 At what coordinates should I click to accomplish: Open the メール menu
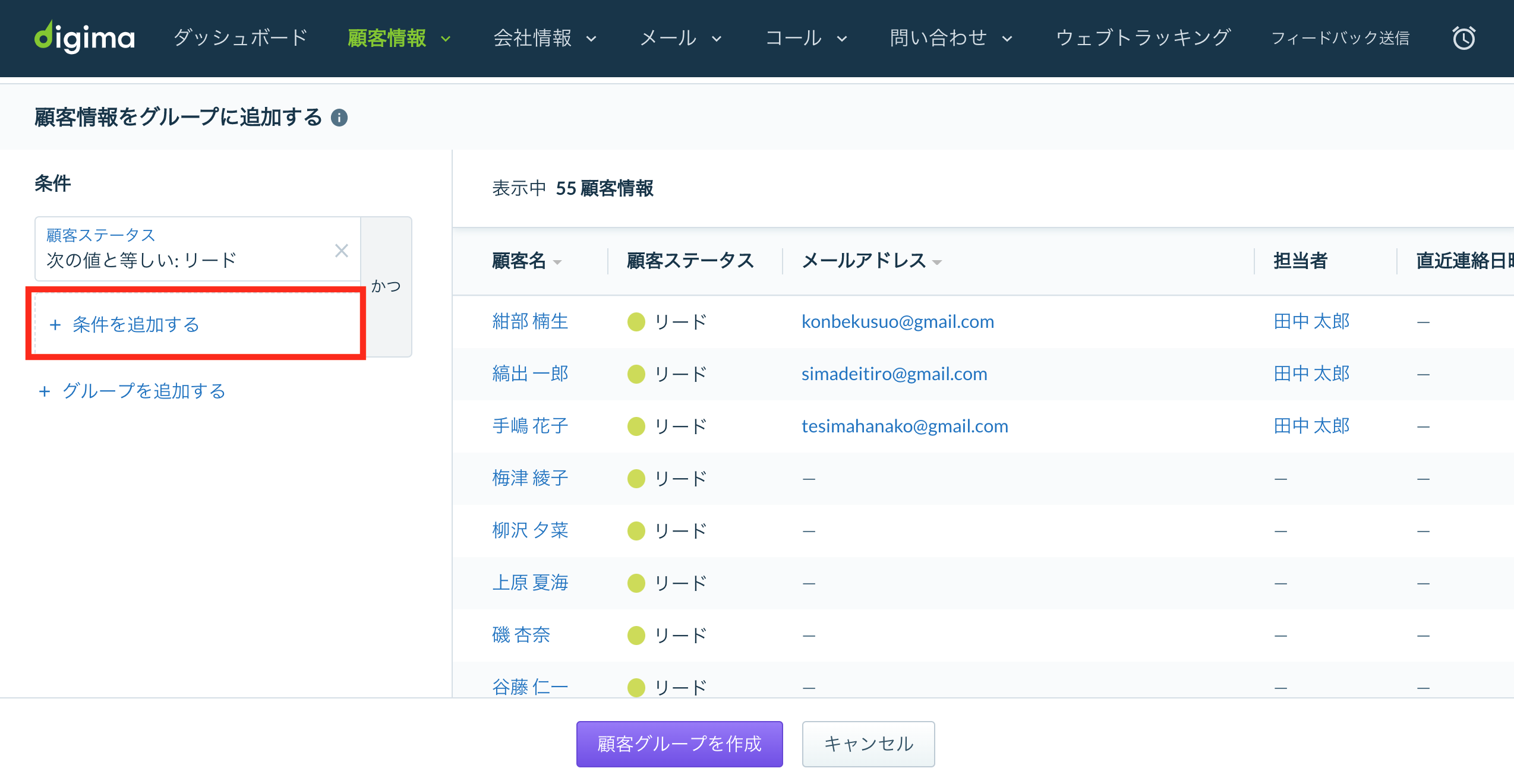coord(668,38)
